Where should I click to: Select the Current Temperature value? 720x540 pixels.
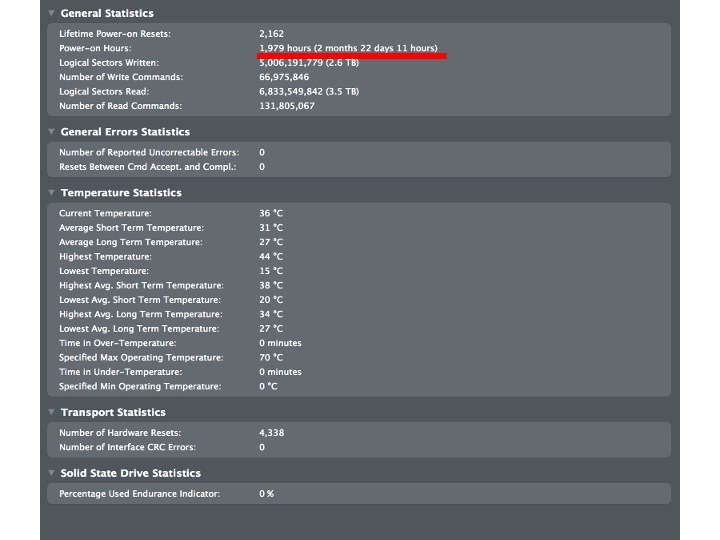[x=271, y=213]
